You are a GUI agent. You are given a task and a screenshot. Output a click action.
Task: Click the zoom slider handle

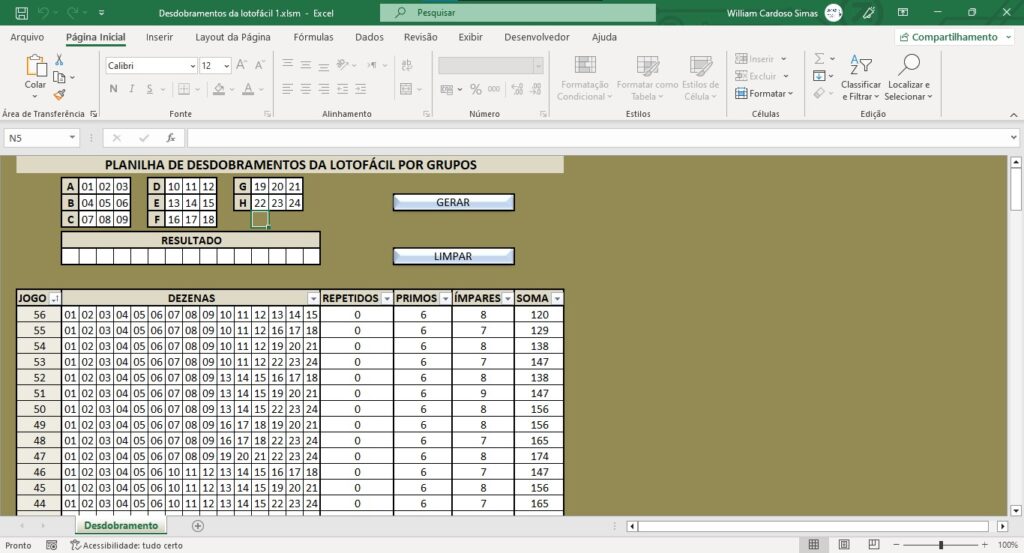click(x=940, y=545)
